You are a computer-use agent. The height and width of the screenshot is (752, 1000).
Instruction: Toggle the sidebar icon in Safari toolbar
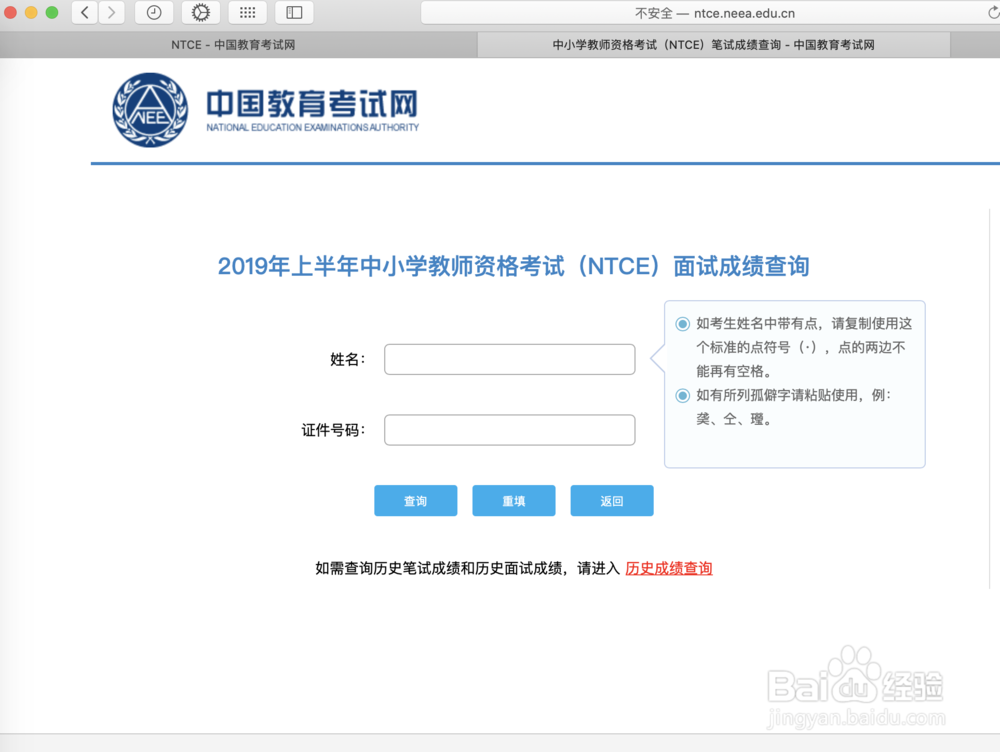pos(294,12)
